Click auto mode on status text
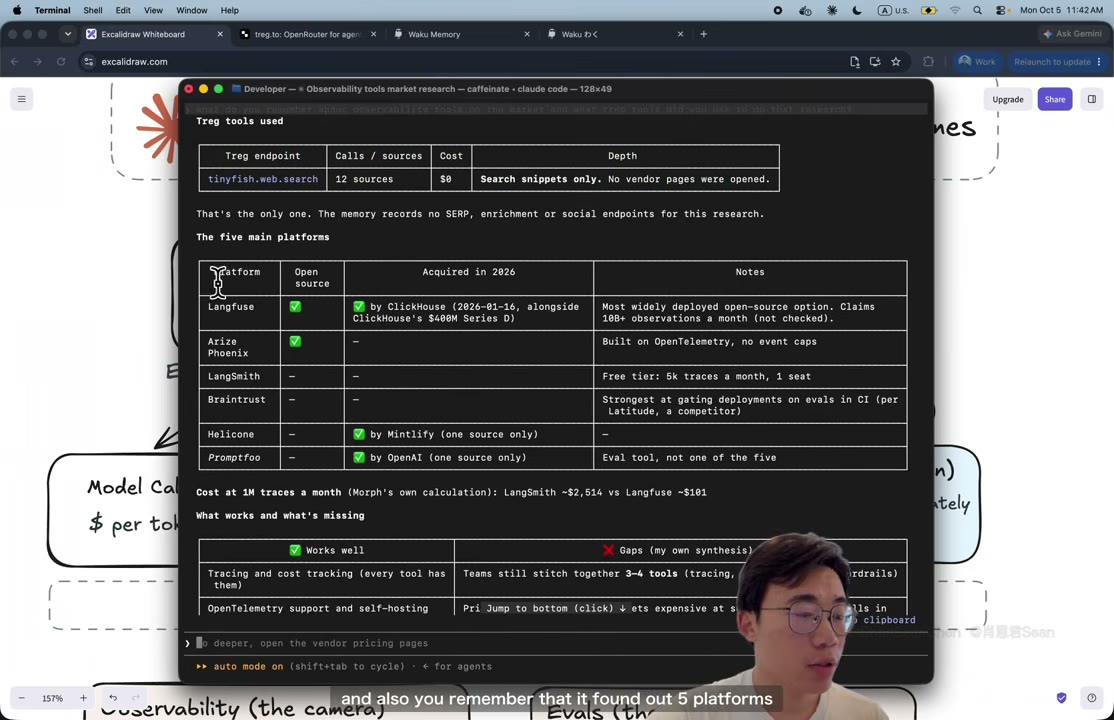Screen dimensions: 1114x720 (x=248, y=667)
